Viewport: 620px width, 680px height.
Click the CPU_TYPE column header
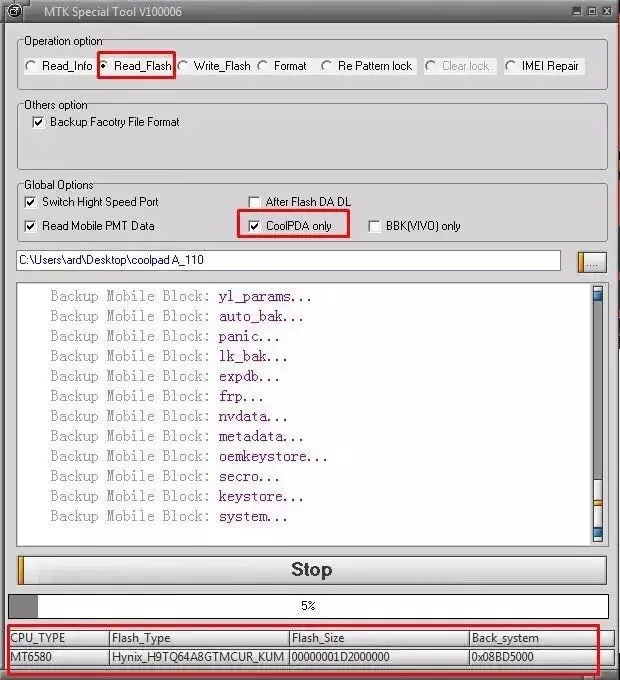point(59,638)
